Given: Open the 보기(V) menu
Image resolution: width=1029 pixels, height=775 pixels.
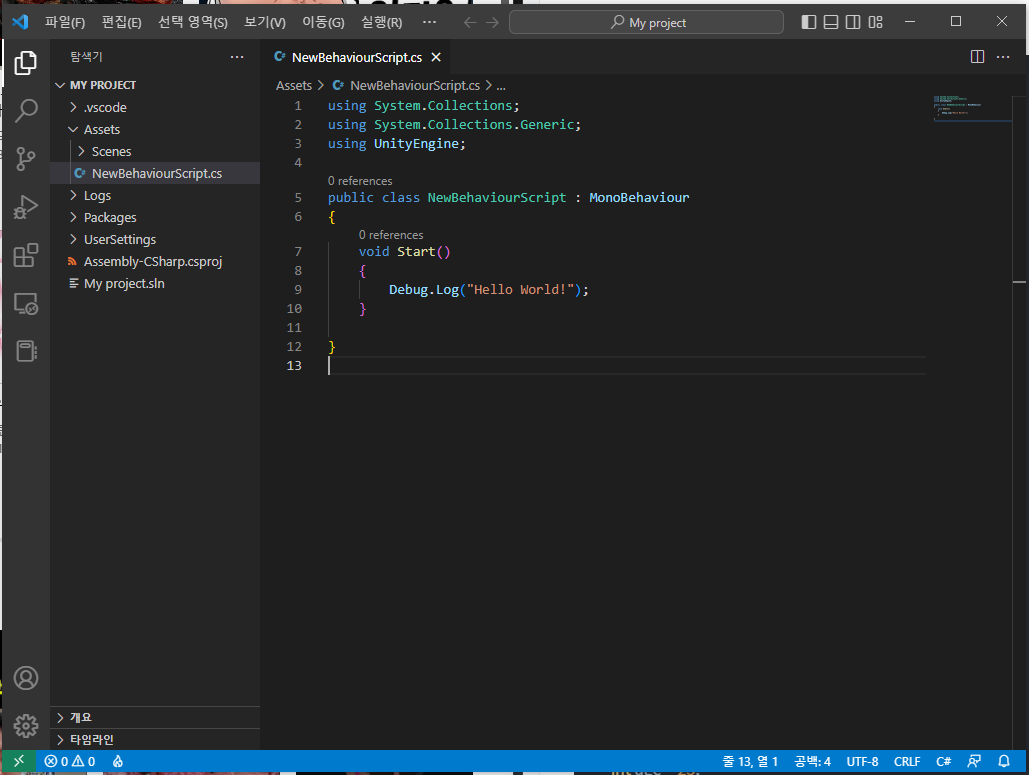Looking at the screenshot, I should pyautogui.click(x=264, y=22).
